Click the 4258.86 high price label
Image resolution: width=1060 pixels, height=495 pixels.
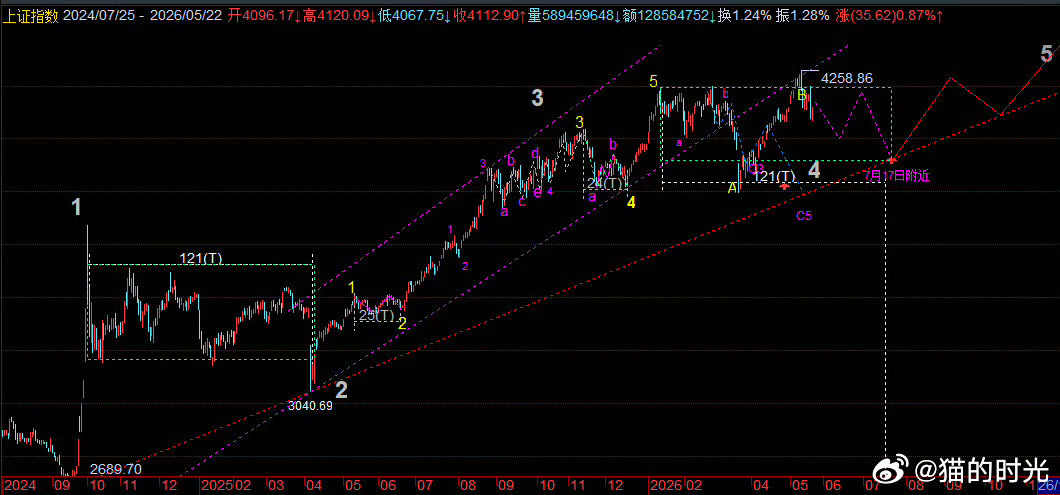pos(846,78)
